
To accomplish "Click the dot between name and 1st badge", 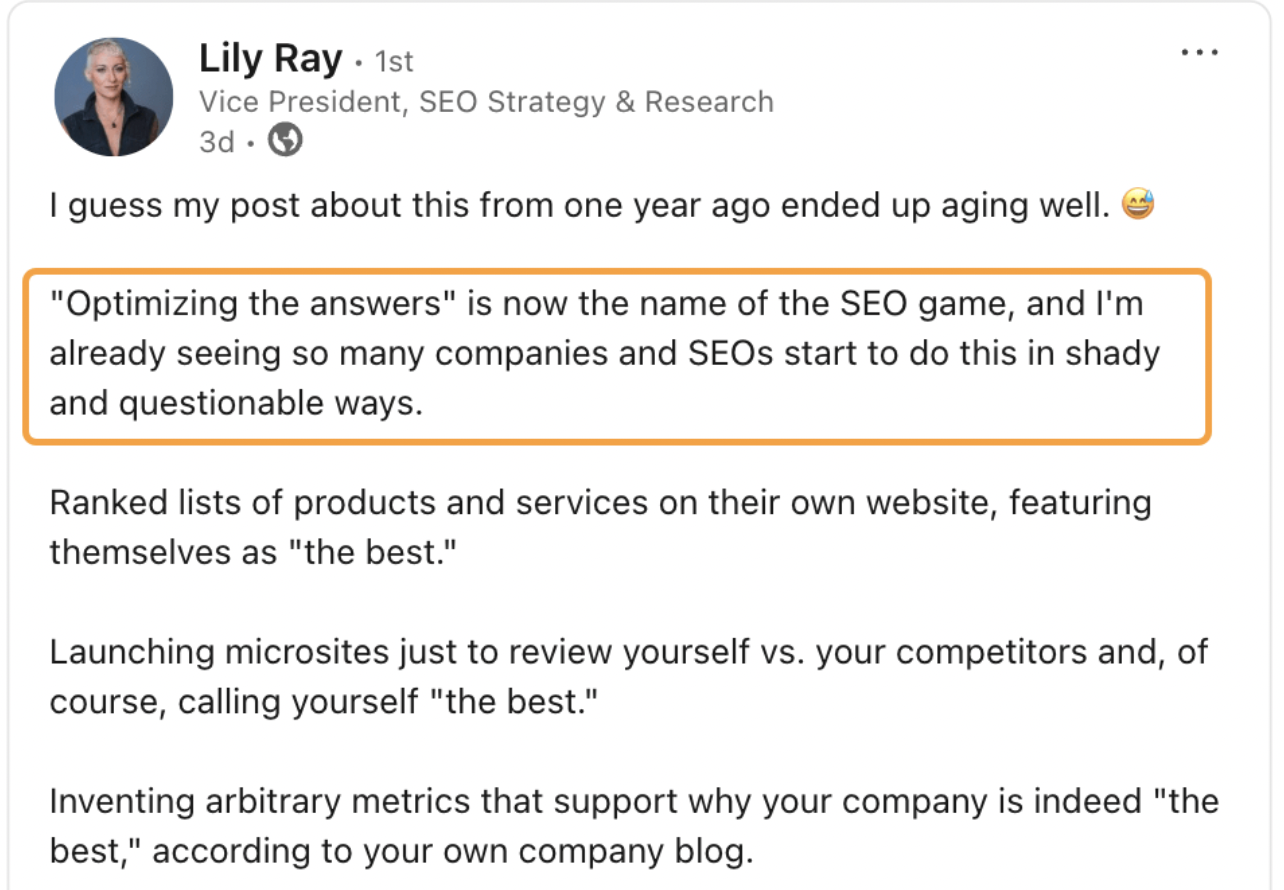I will pos(358,61).
